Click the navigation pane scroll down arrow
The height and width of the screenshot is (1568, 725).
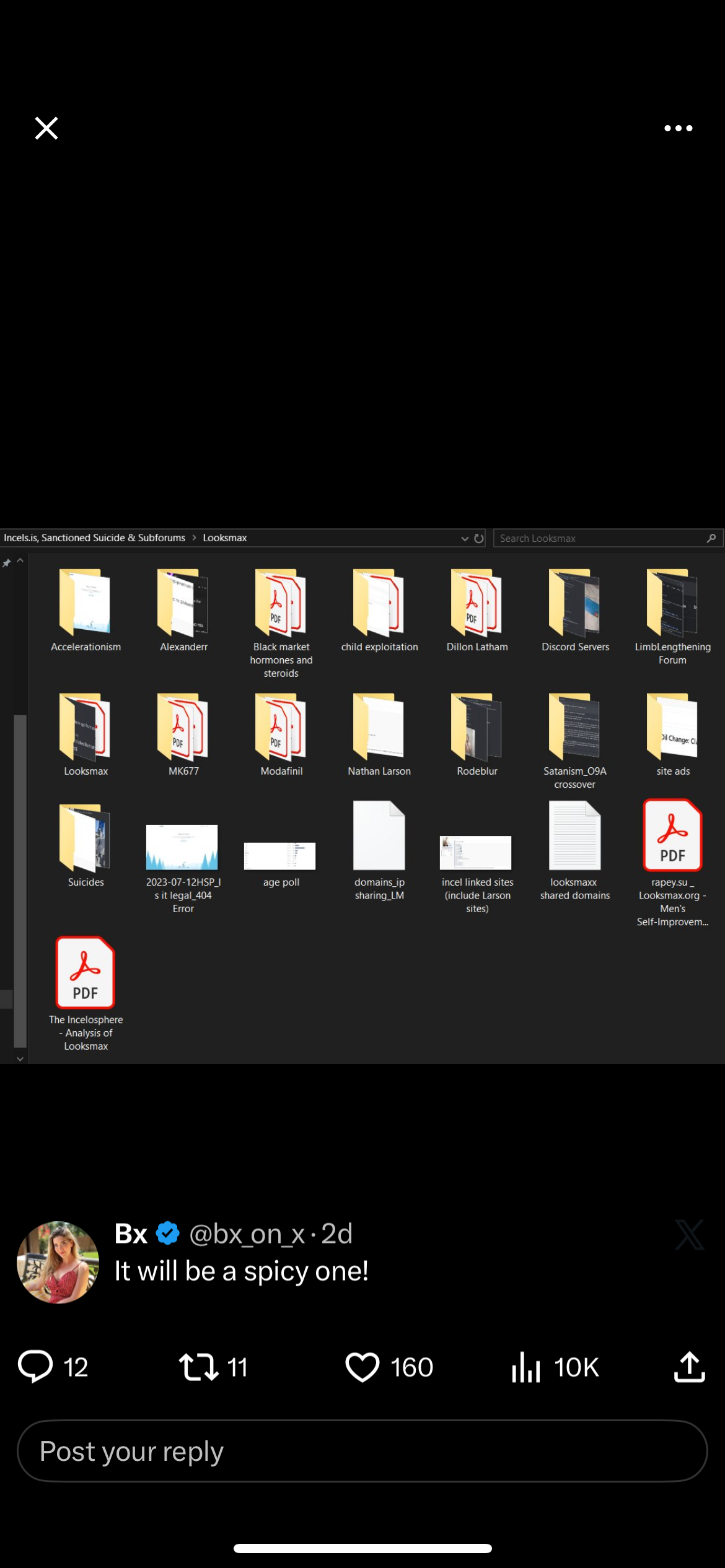click(x=20, y=1058)
